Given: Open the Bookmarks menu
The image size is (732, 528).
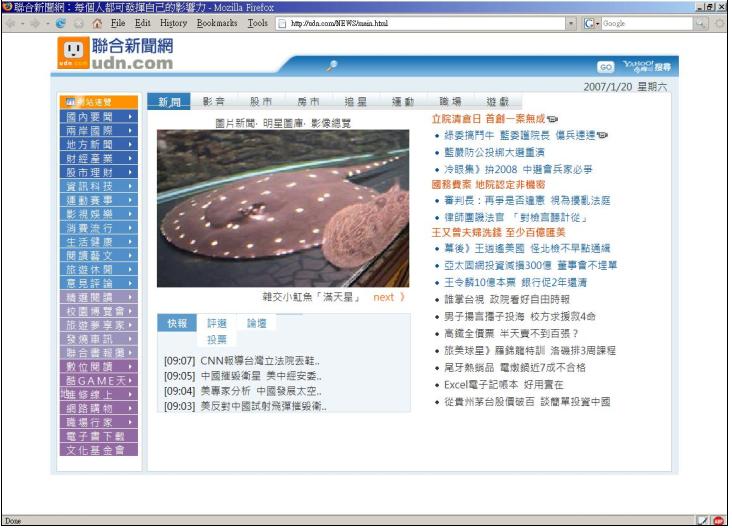Looking at the screenshot, I should point(217,23).
